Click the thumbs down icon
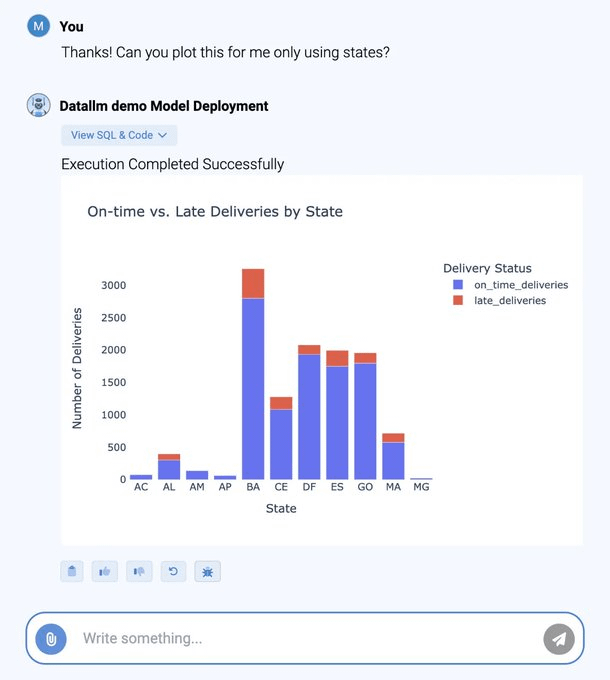610x680 pixels. click(x=139, y=571)
